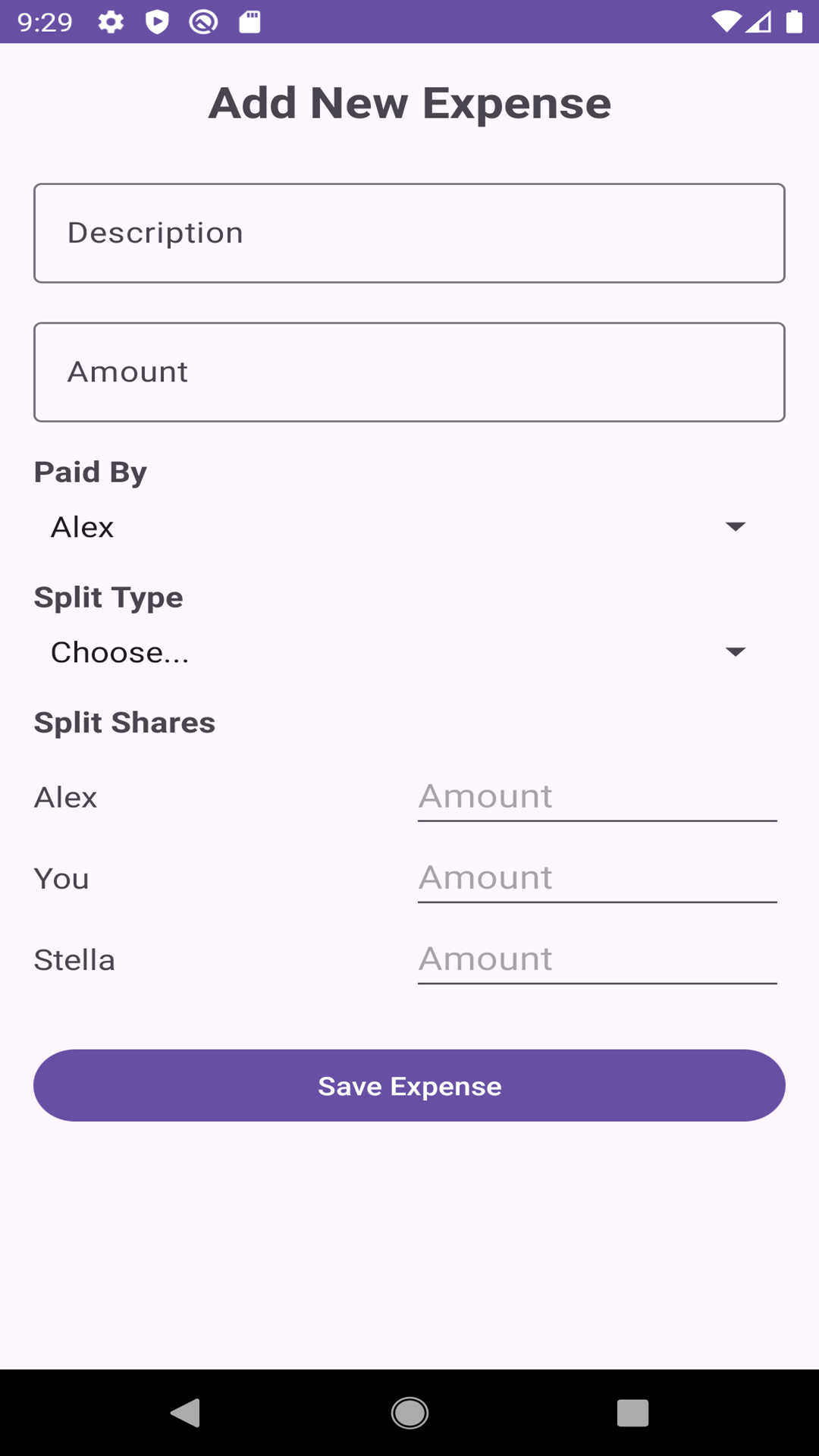
Task: Focus the main expense Amount field
Action: (409, 372)
